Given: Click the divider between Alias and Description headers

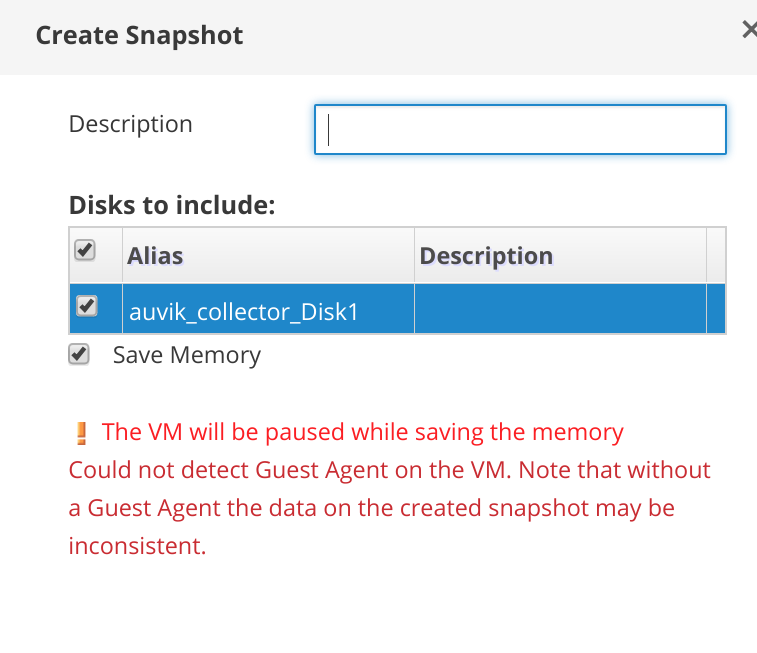Looking at the screenshot, I should [414, 255].
